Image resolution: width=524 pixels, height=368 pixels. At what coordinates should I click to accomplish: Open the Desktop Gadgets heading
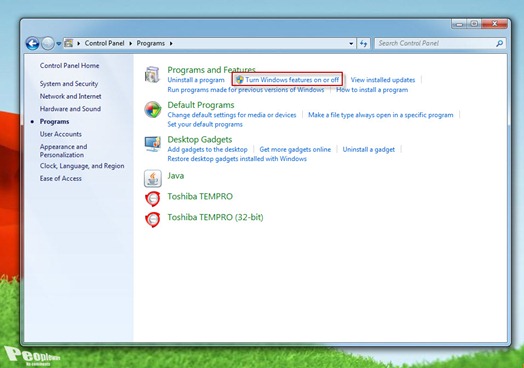[x=200, y=139]
